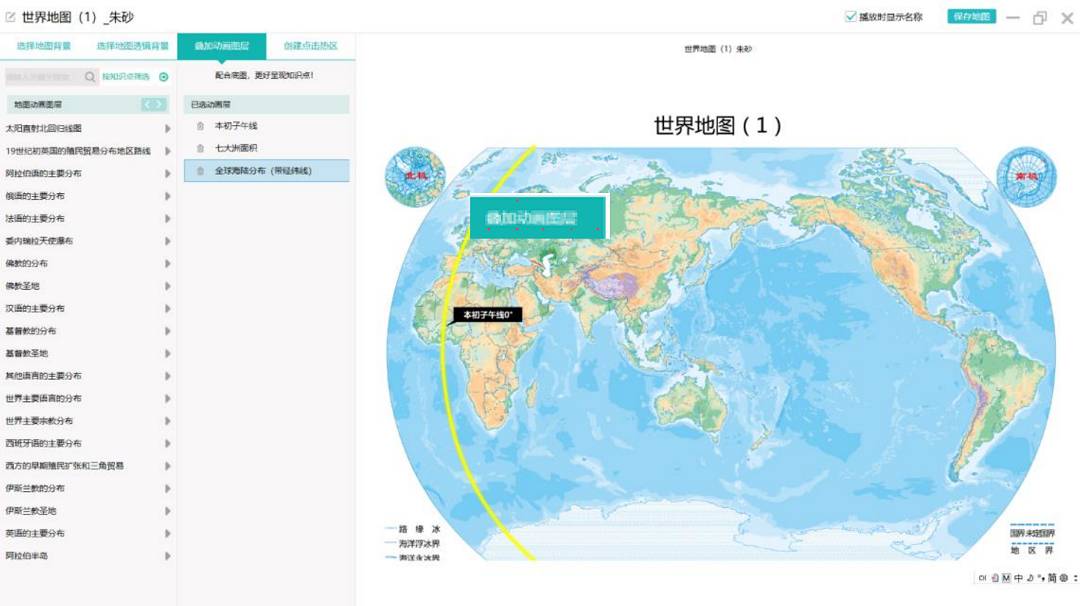Go to the next page of 地图动画图层
This screenshot has width=1080, height=606.
[160, 104]
